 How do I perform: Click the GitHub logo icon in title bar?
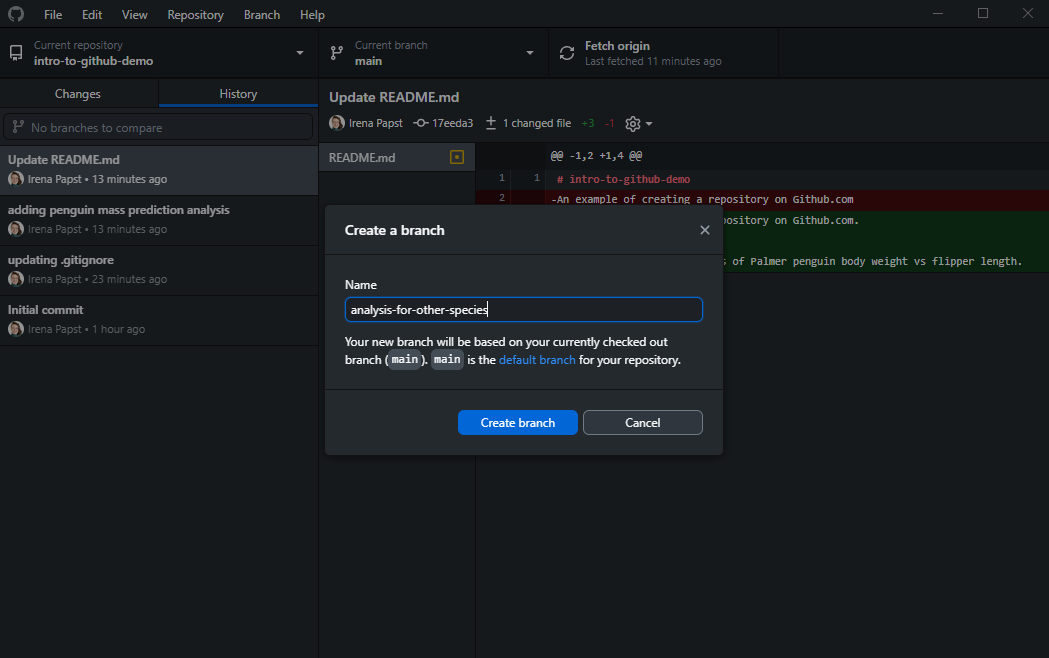click(x=16, y=15)
